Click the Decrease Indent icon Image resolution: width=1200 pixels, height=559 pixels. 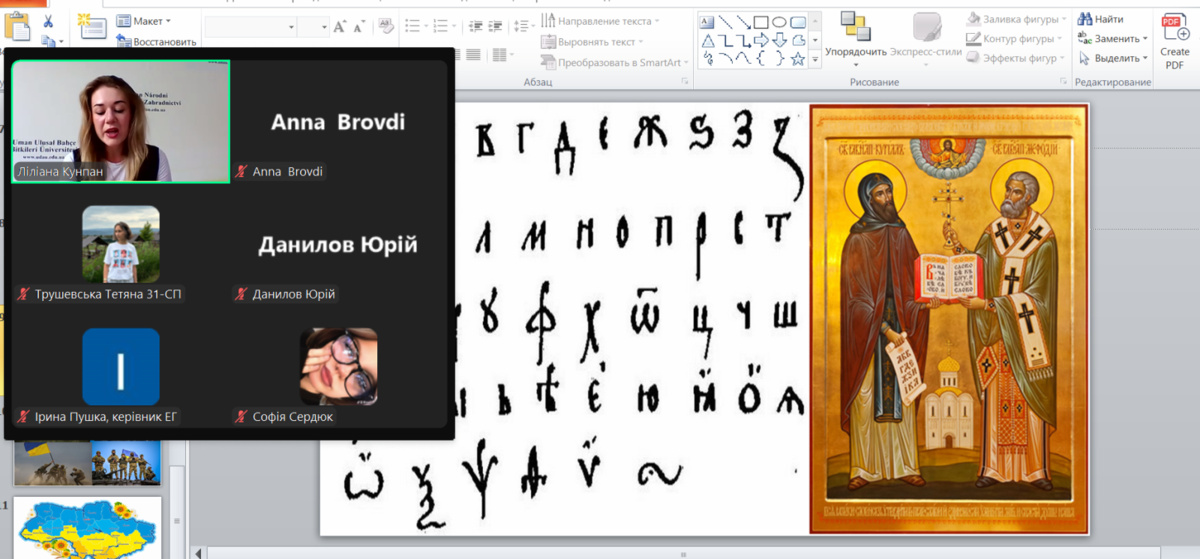[x=475, y=25]
